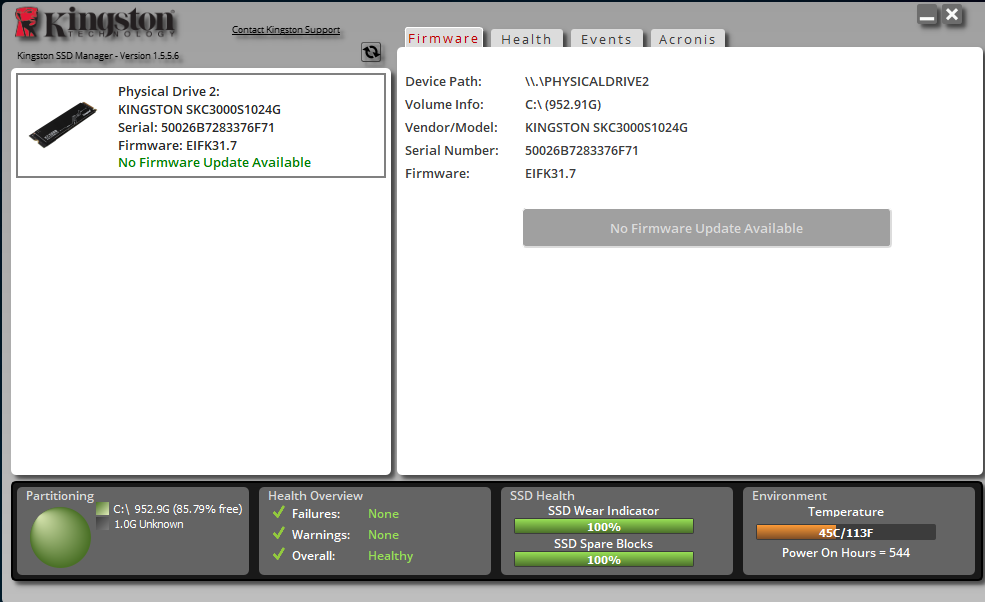Viewport: 985px width, 602px height.
Task: Open the Events tab
Action: [x=606, y=39]
